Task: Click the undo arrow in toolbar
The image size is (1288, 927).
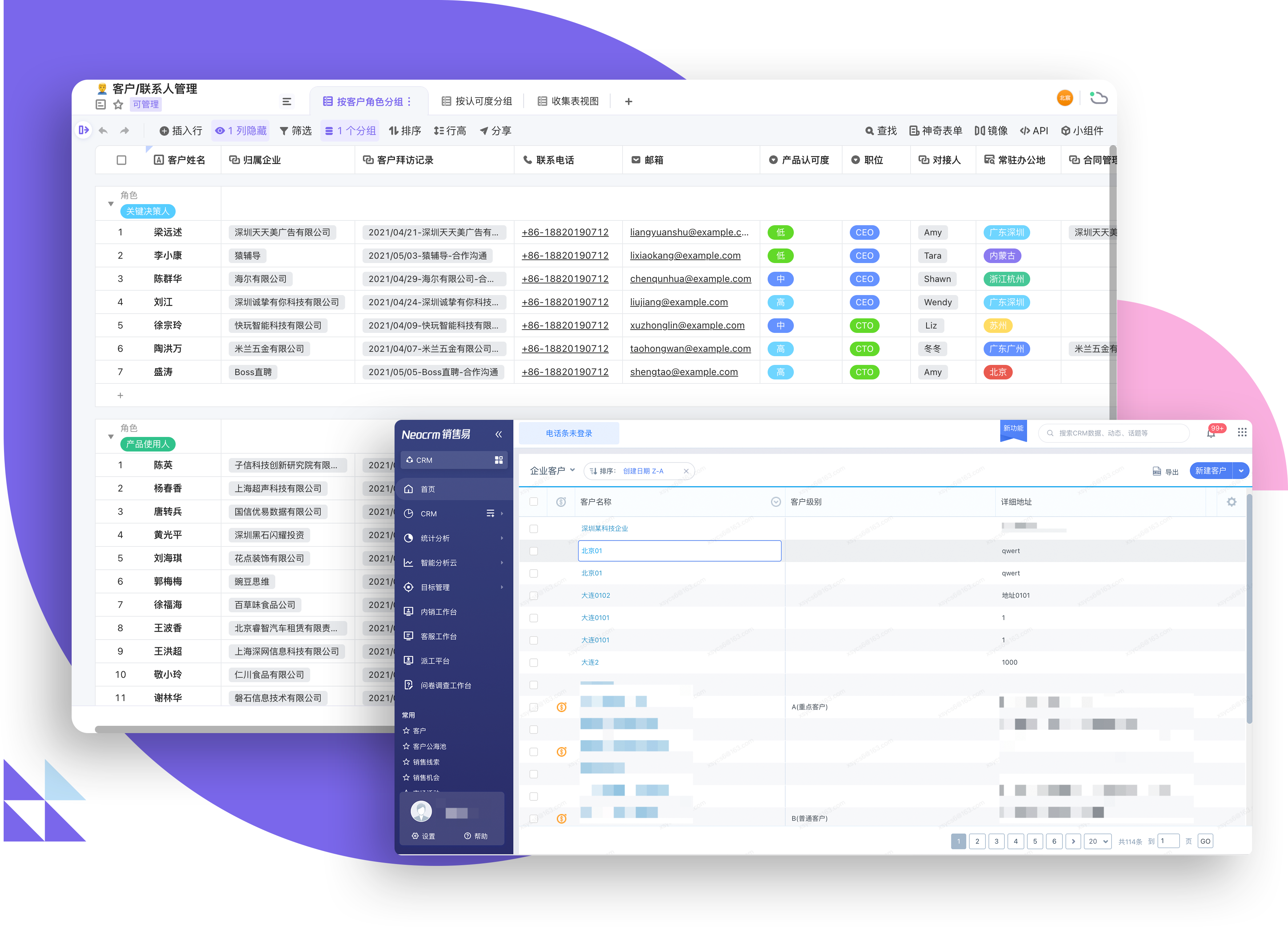Action: 103,131
